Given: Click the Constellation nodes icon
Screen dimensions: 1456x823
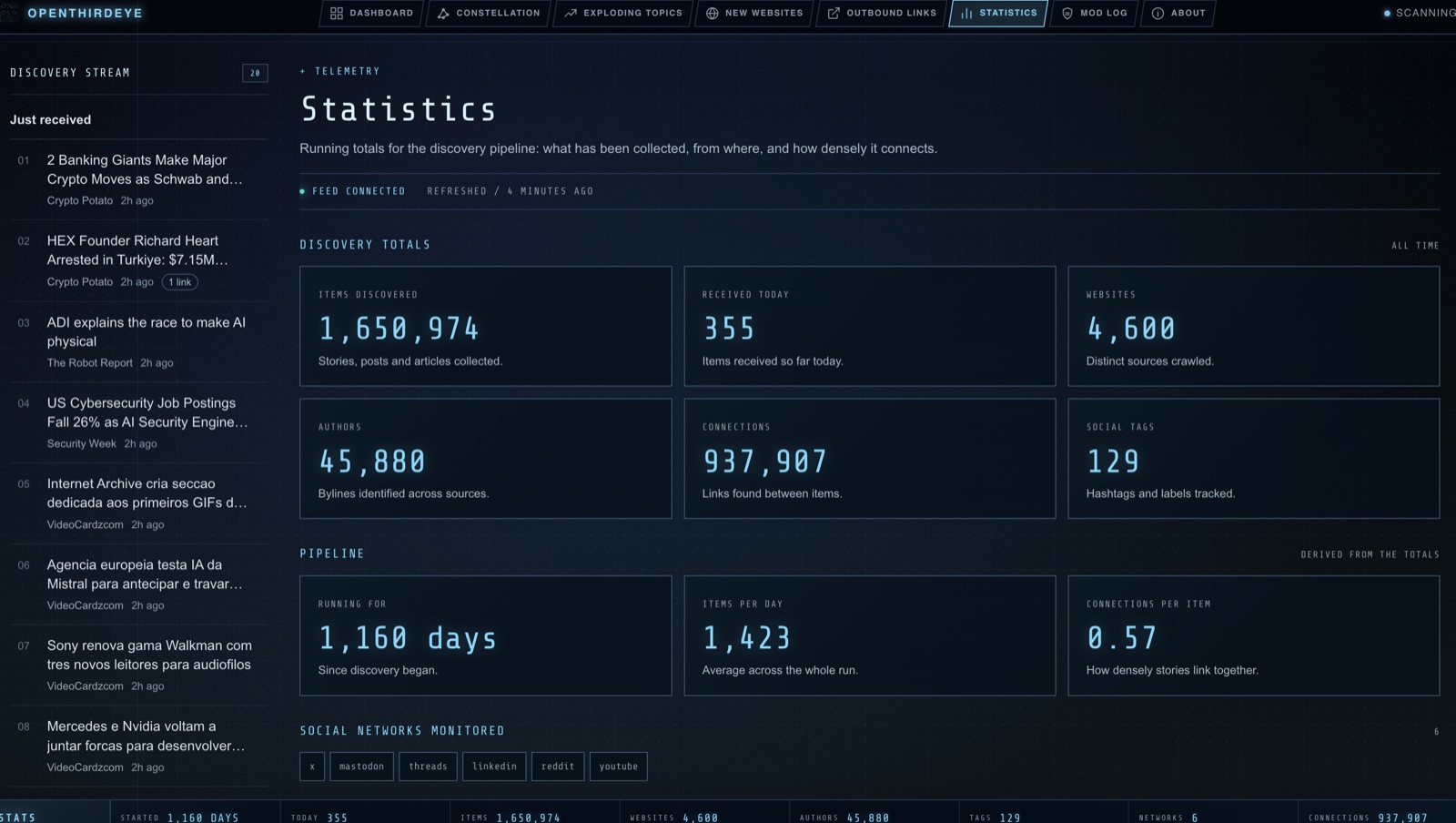Looking at the screenshot, I should [443, 14].
